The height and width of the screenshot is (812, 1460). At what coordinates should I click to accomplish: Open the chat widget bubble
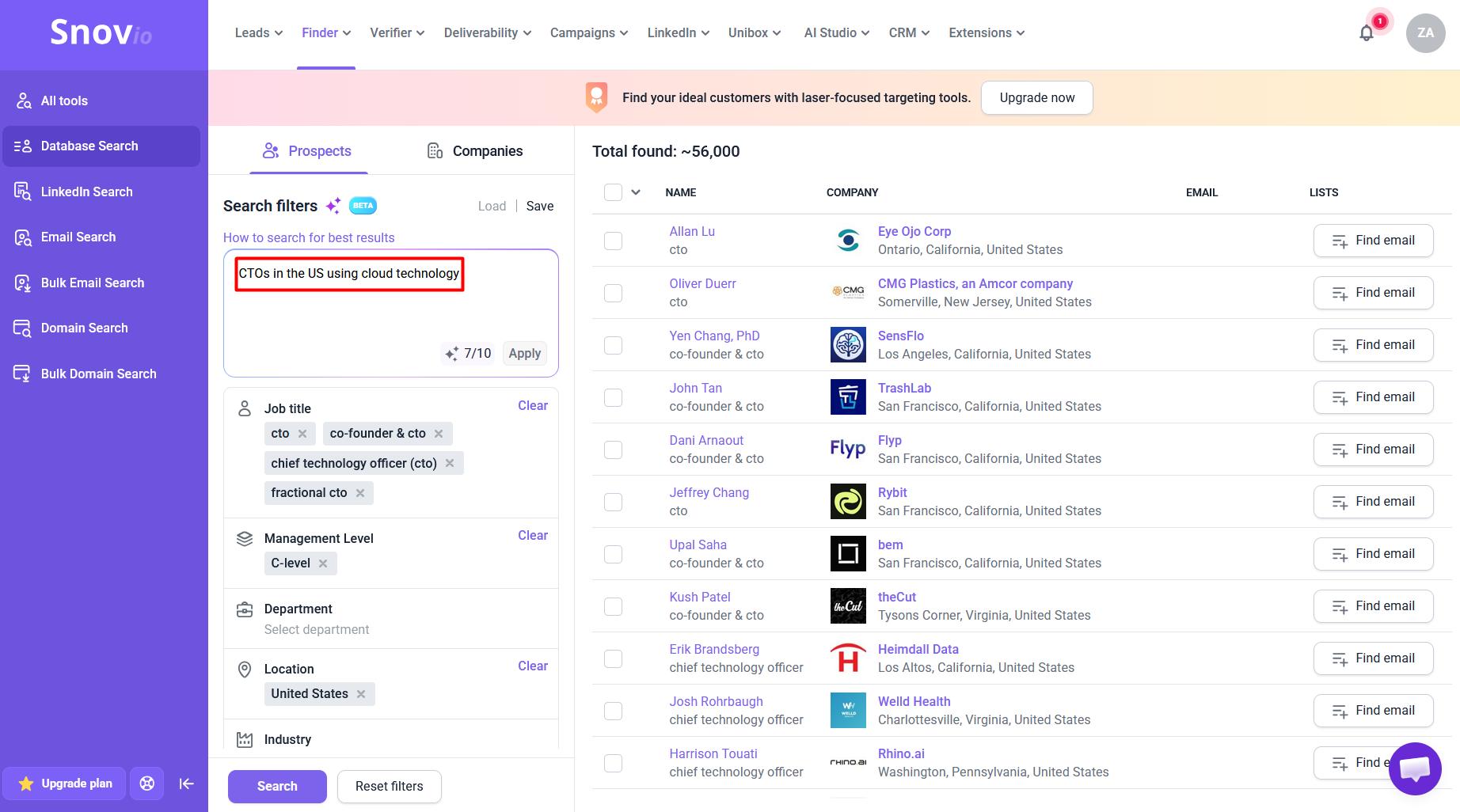[x=1415, y=768]
